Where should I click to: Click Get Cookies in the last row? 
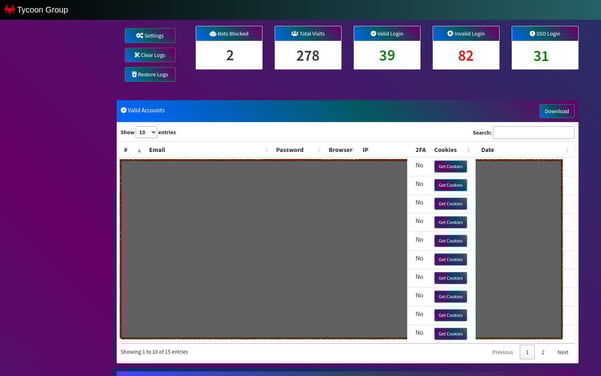pyautogui.click(x=451, y=334)
